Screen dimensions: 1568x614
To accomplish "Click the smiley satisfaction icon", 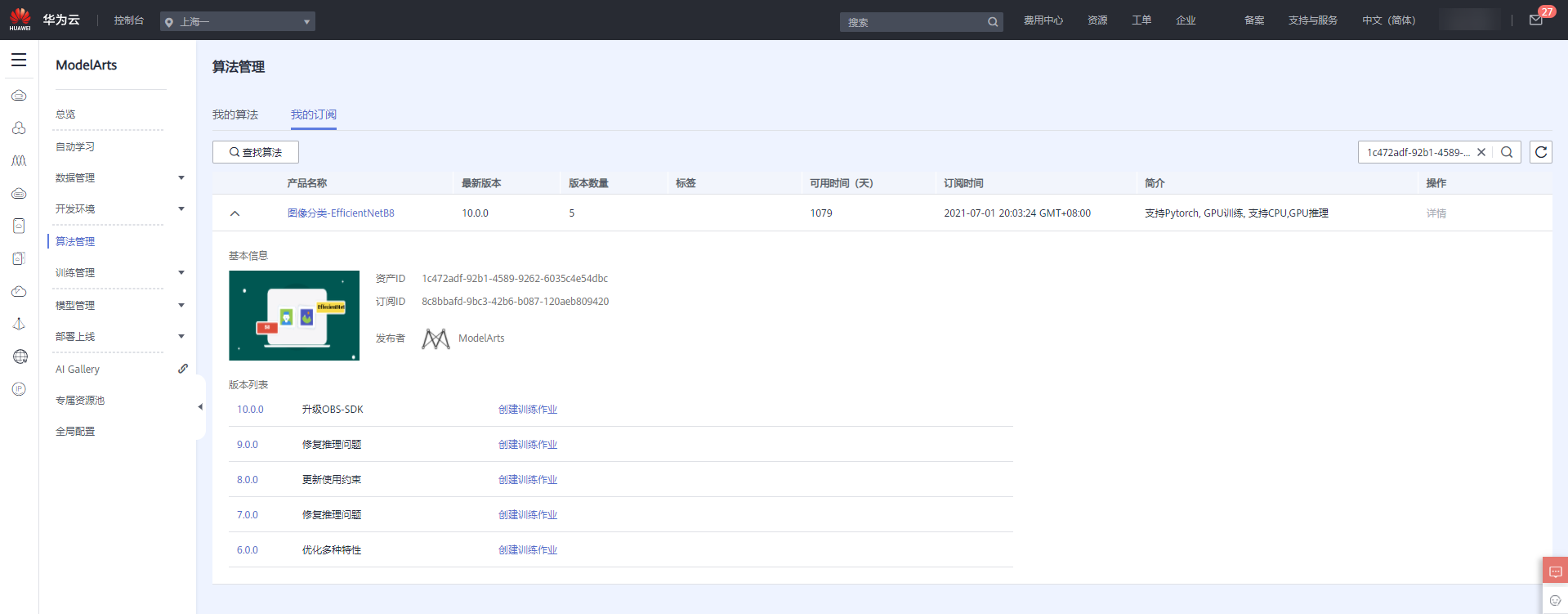I will (x=1555, y=600).
